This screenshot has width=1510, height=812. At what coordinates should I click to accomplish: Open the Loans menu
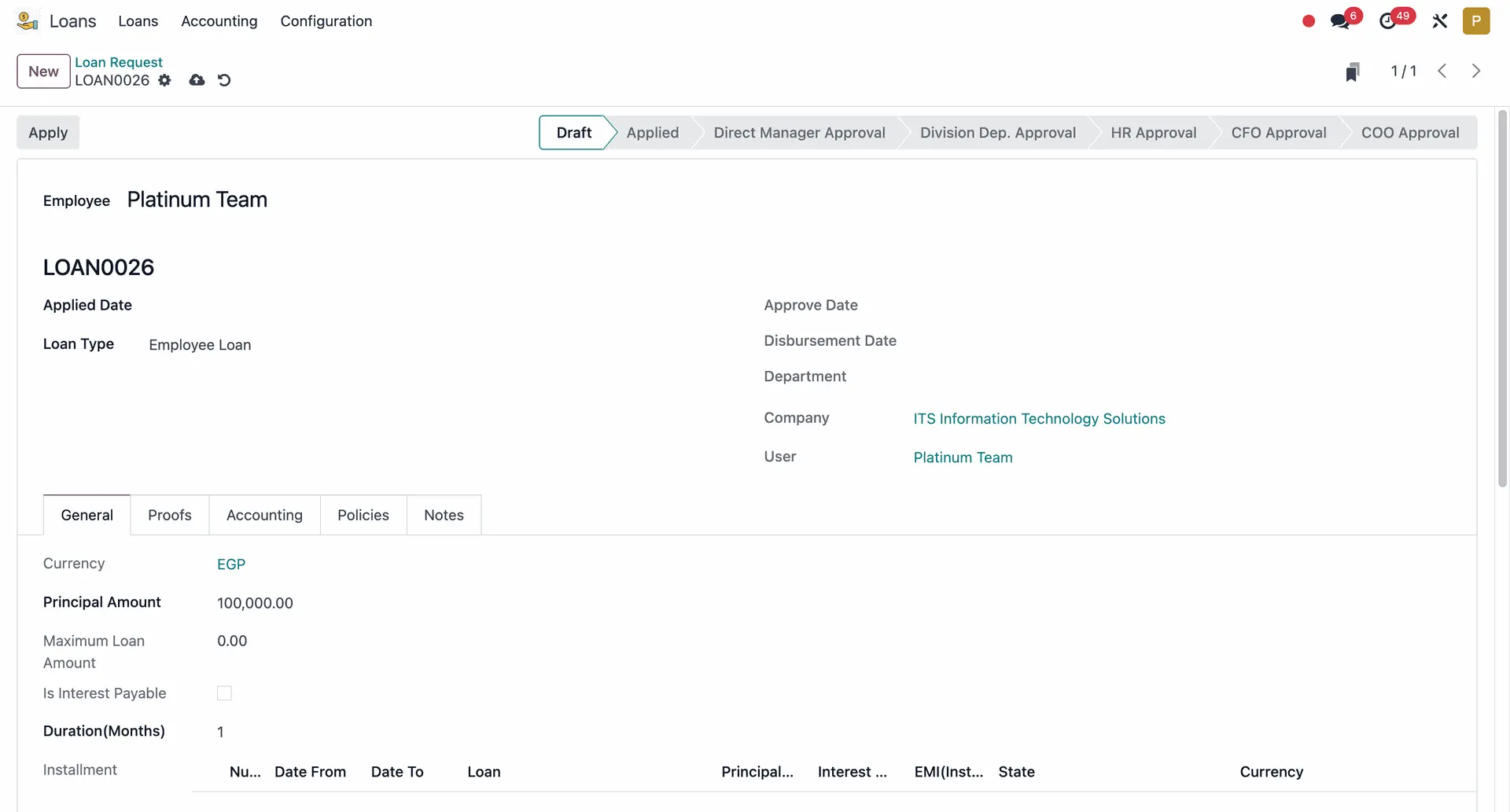(x=138, y=21)
